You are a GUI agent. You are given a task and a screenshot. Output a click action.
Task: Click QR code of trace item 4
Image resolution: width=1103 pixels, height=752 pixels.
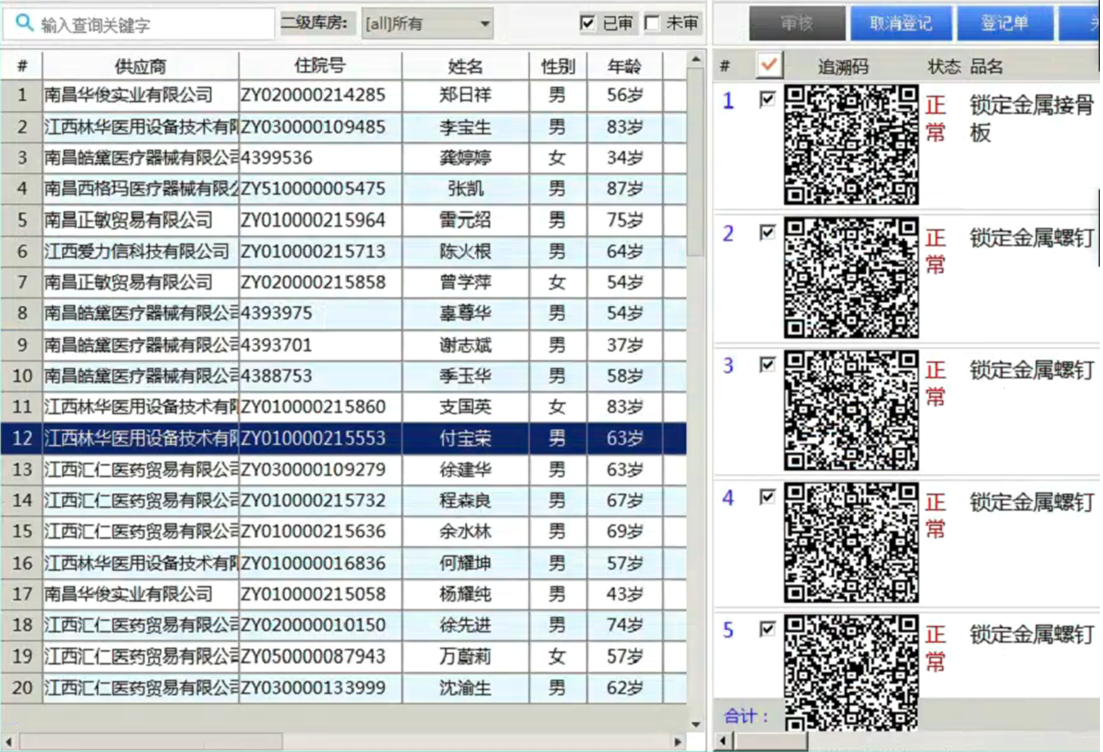(x=851, y=542)
